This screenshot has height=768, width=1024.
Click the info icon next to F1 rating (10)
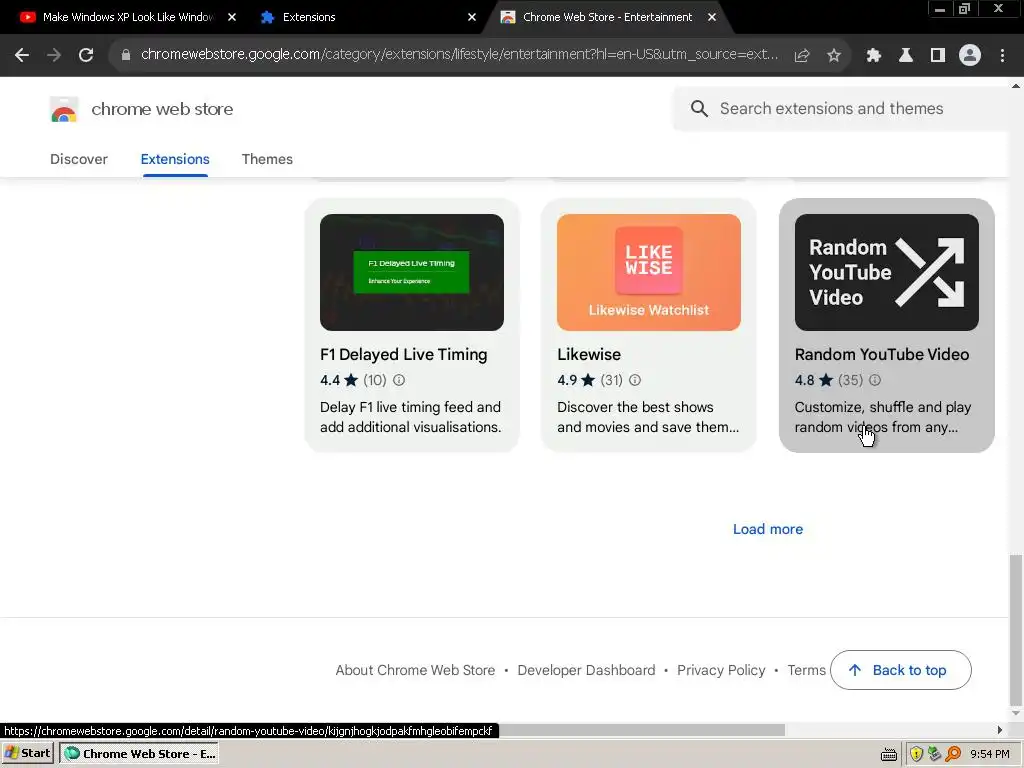399,379
